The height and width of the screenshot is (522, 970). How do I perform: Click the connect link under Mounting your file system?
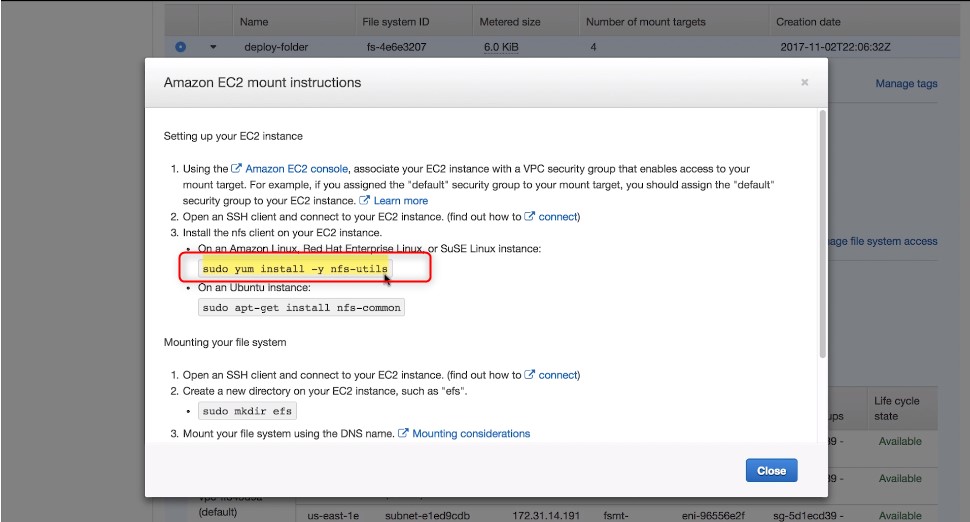point(557,375)
